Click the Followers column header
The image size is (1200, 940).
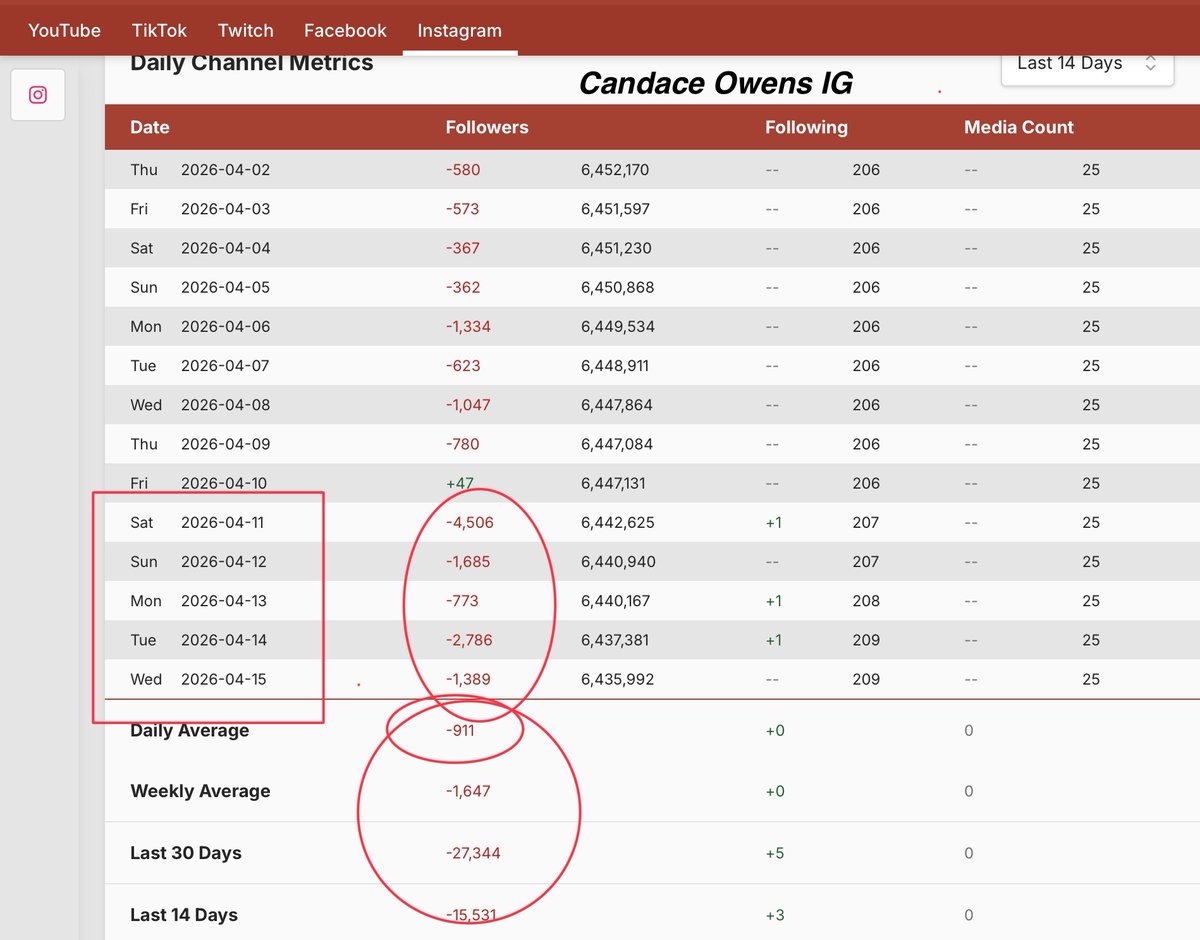pos(487,127)
